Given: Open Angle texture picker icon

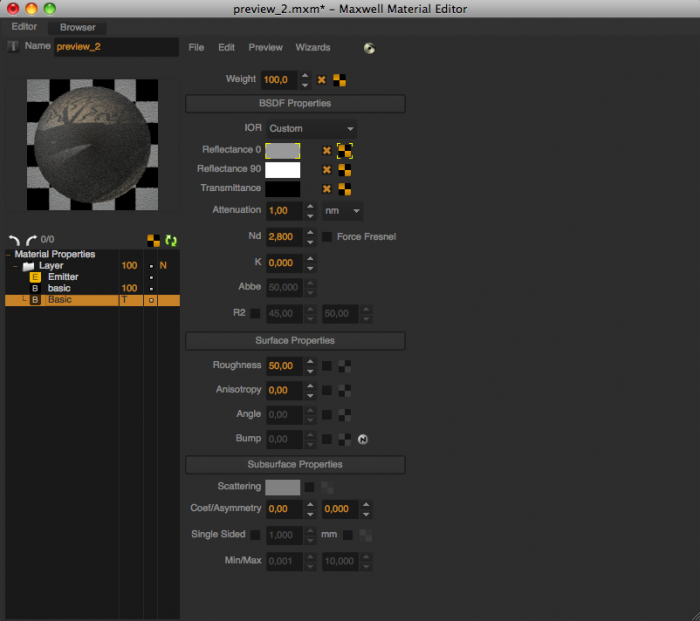Looking at the screenshot, I should pos(345,415).
